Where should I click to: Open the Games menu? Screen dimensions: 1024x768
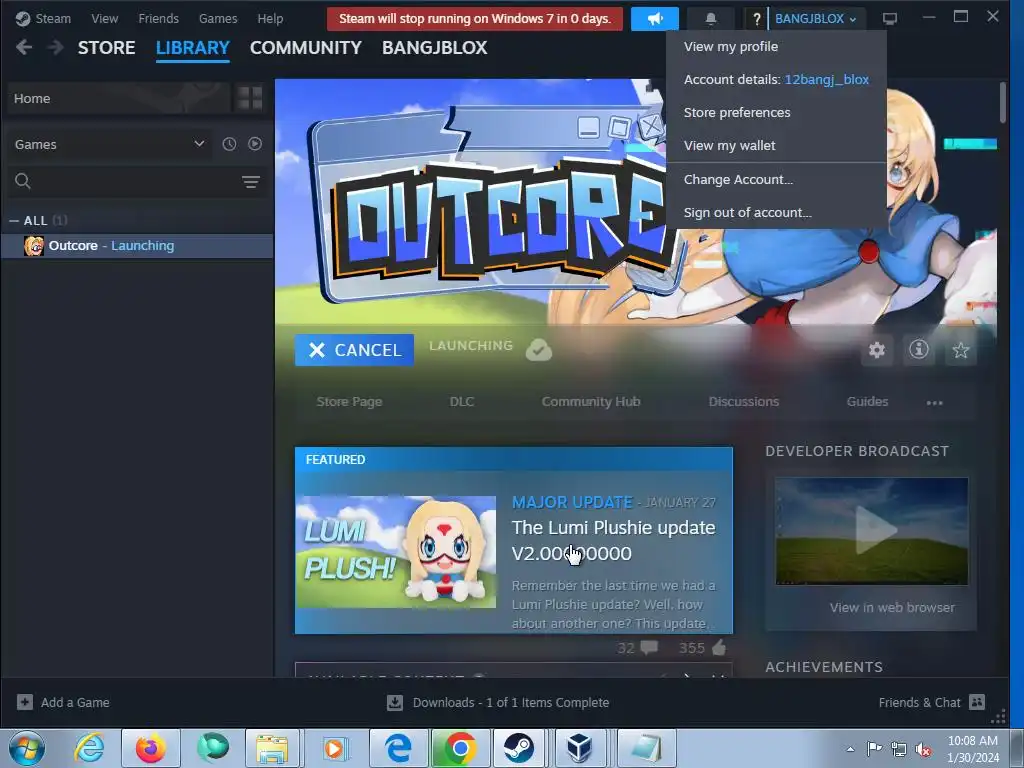point(218,18)
